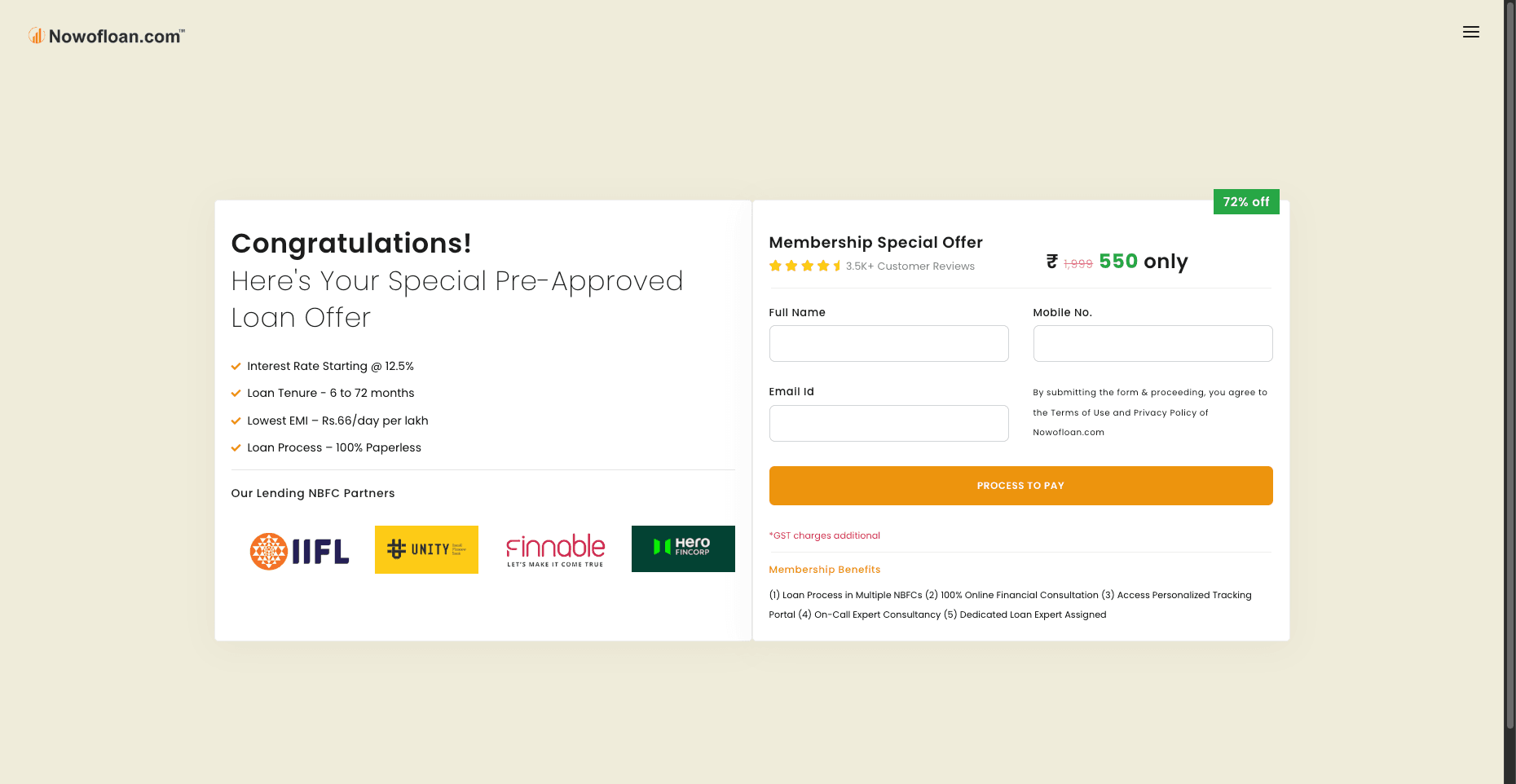This screenshot has width=1516, height=784.
Task: Click the Unity bank logo
Action: click(426, 549)
